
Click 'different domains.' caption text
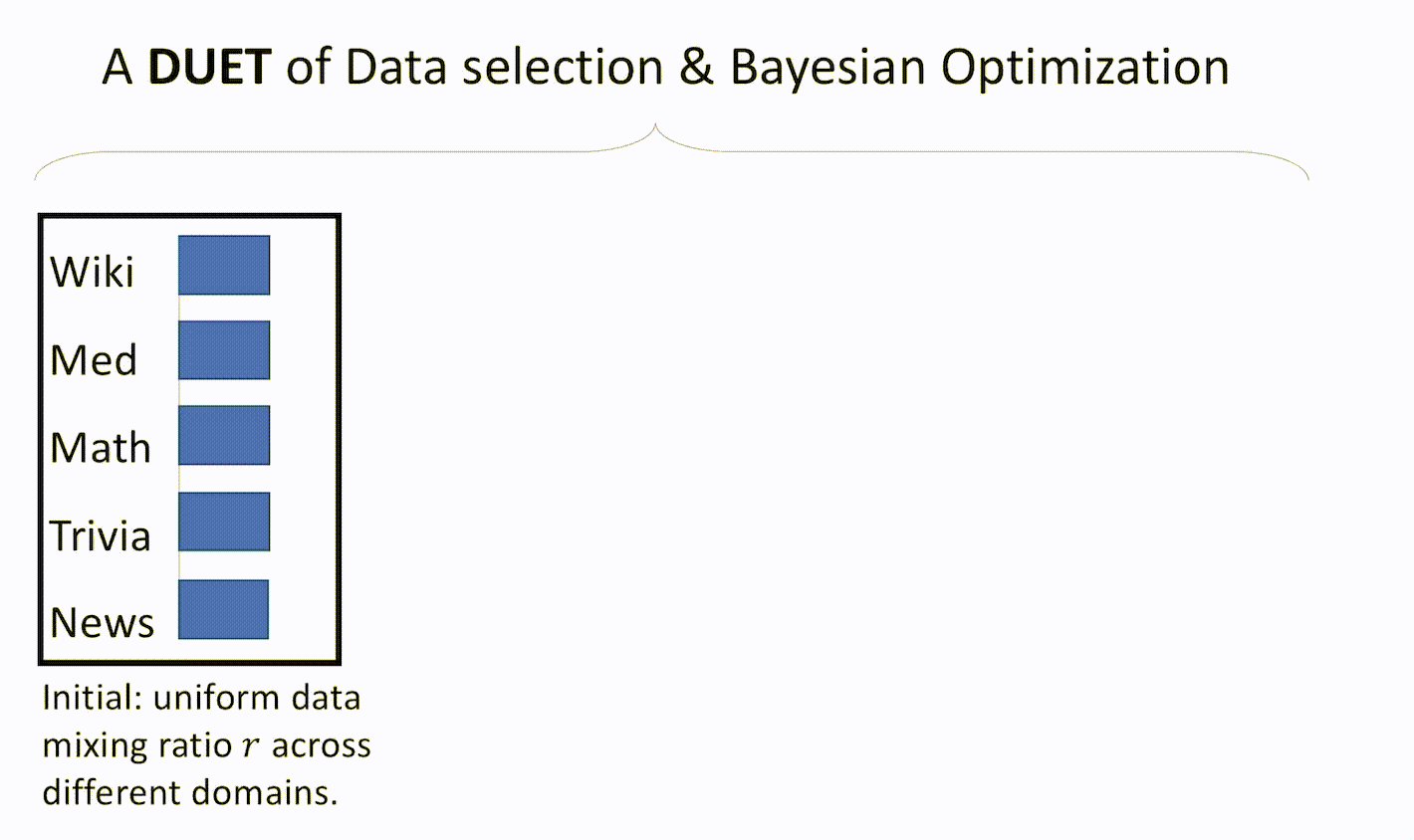coord(190,792)
